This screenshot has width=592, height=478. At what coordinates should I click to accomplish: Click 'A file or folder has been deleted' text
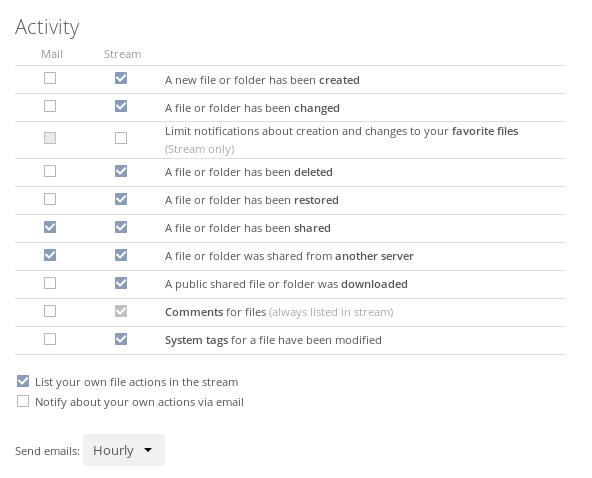[249, 172]
